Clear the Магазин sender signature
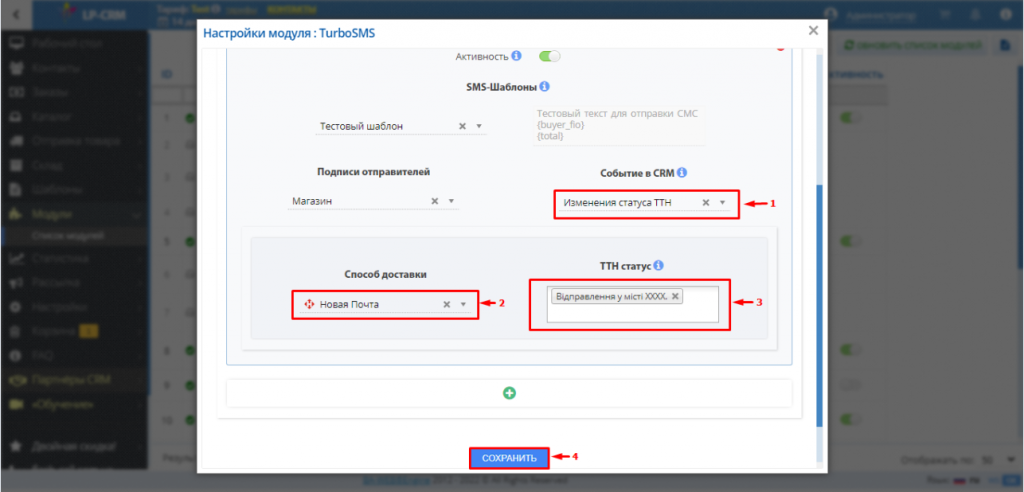1024x492 pixels. point(435,201)
